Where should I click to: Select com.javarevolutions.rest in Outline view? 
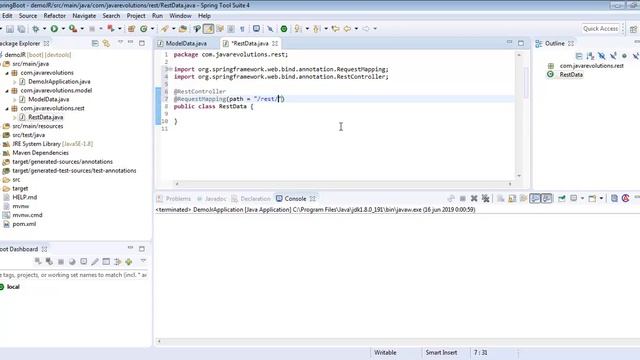[x=591, y=66]
